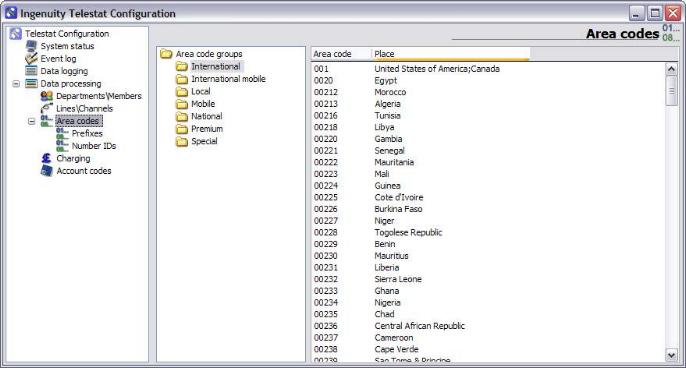This screenshot has height=368, width=686.
Task: Select Data logging in the tree
Action: pos(64,71)
